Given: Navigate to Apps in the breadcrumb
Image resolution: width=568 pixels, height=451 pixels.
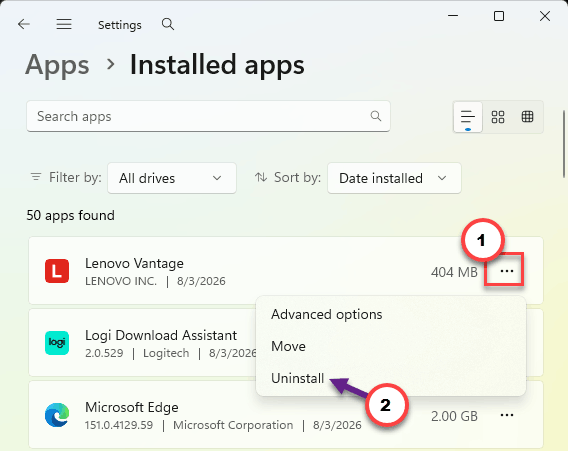Looking at the screenshot, I should coord(57,65).
